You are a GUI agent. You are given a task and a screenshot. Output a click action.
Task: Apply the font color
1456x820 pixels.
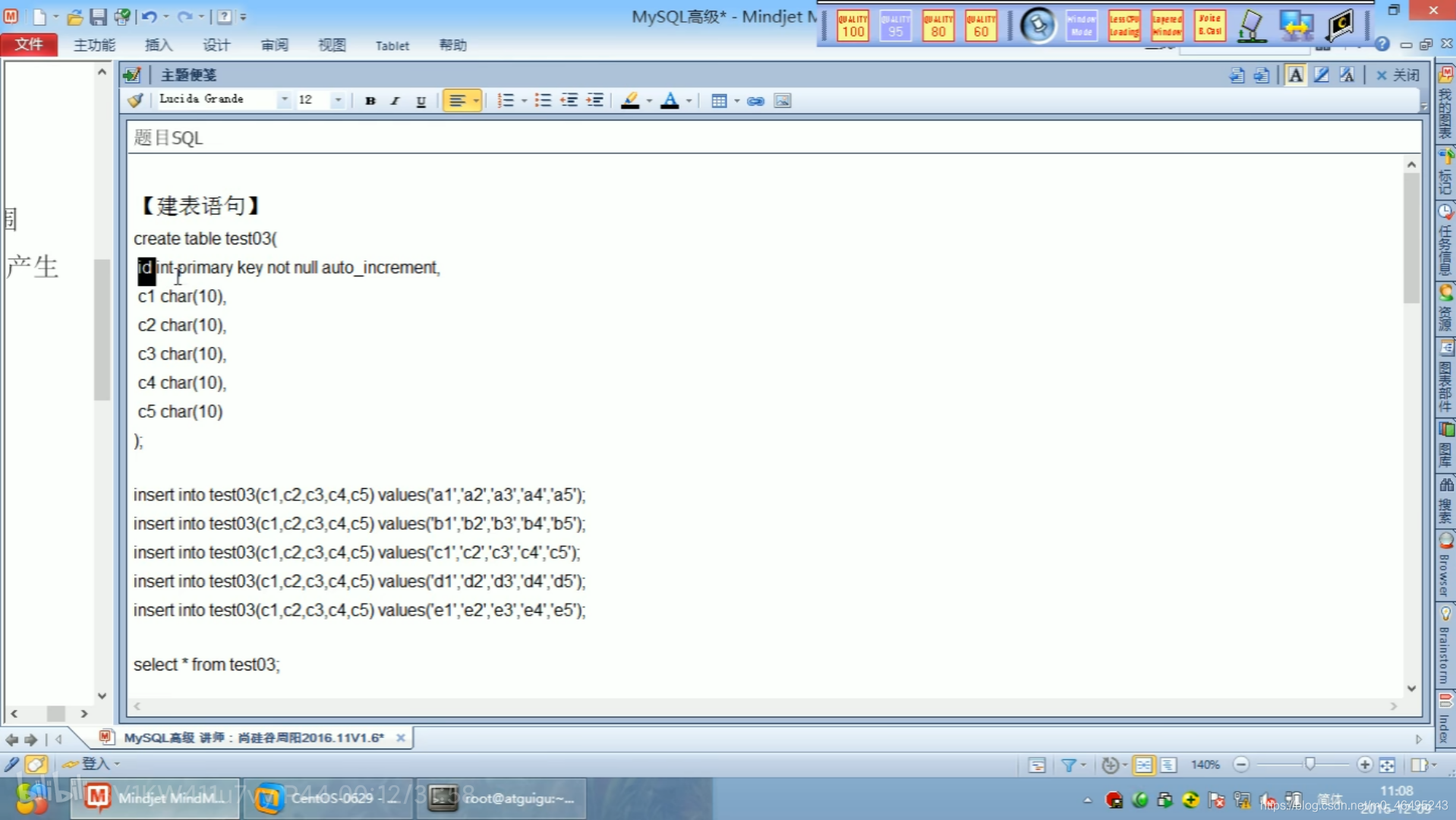coord(670,100)
